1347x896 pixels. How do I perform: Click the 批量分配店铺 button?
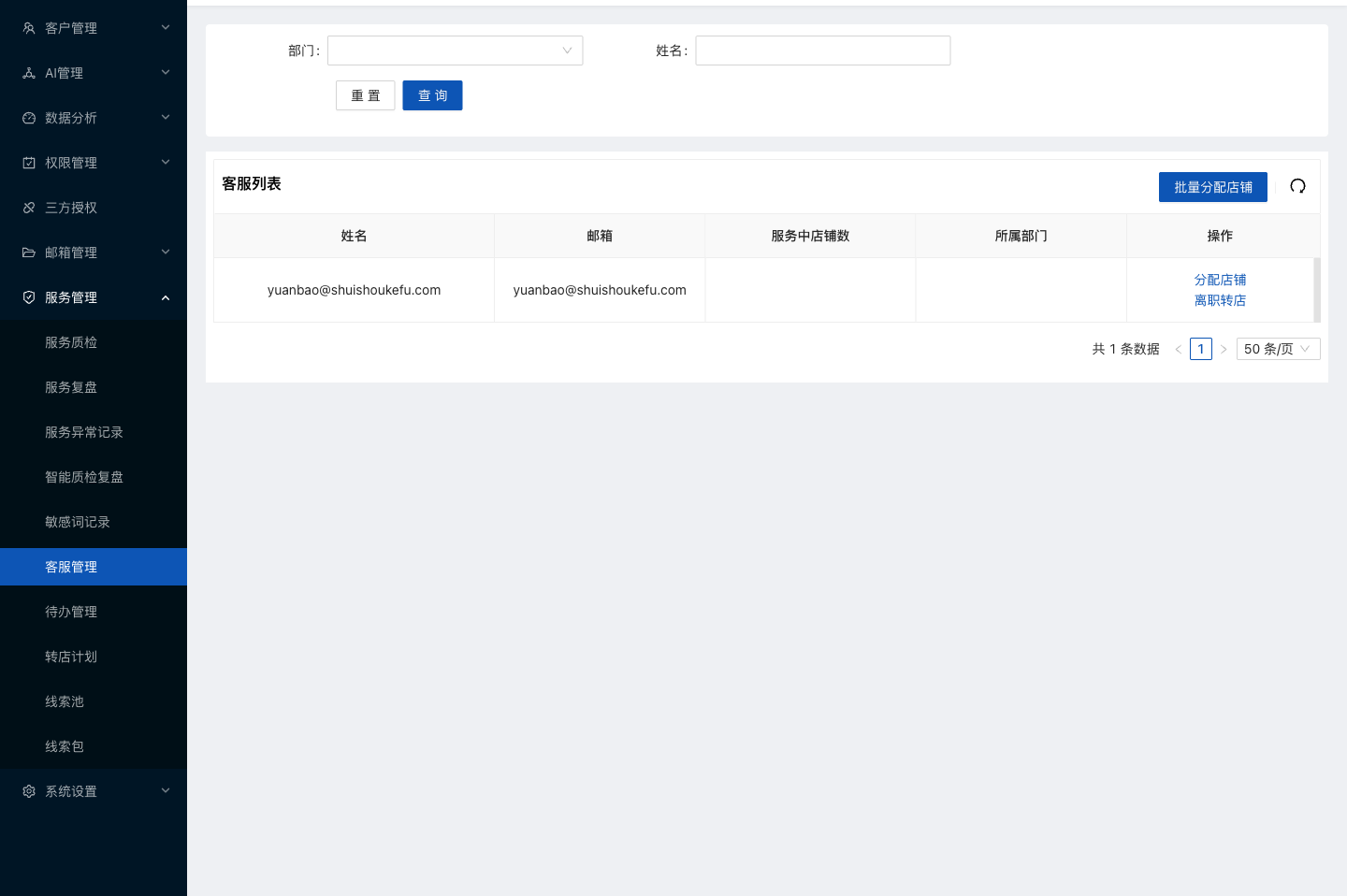[x=1213, y=187]
